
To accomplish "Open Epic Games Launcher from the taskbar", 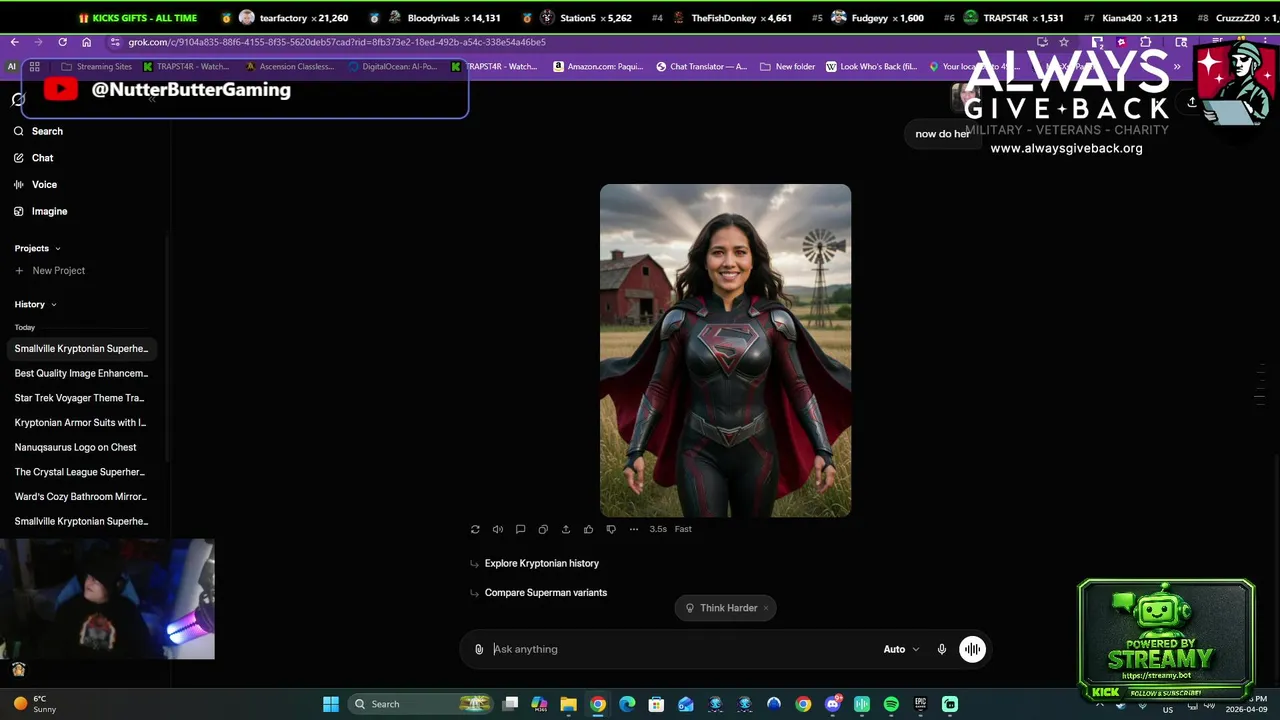I will click(x=921, y=704).
